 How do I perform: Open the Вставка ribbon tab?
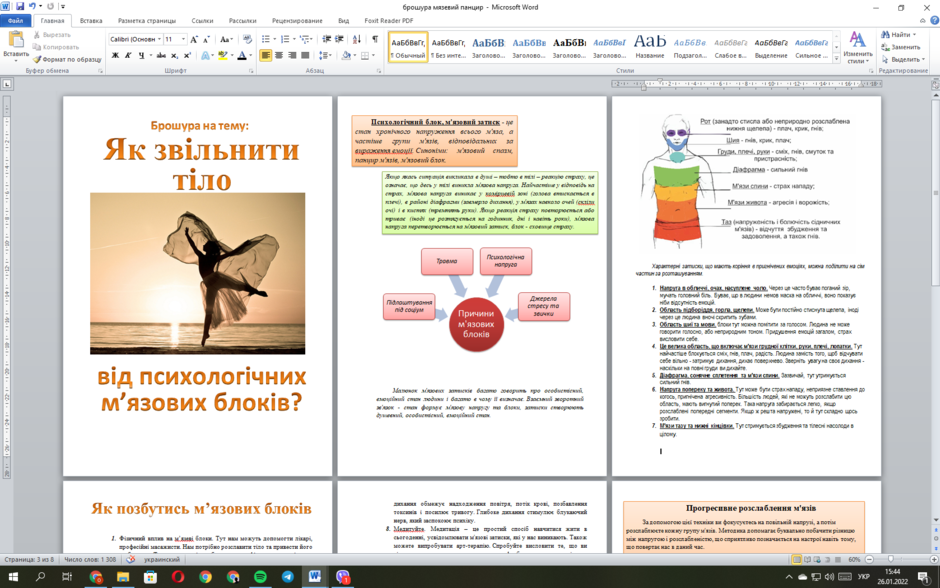pos(91,20)
